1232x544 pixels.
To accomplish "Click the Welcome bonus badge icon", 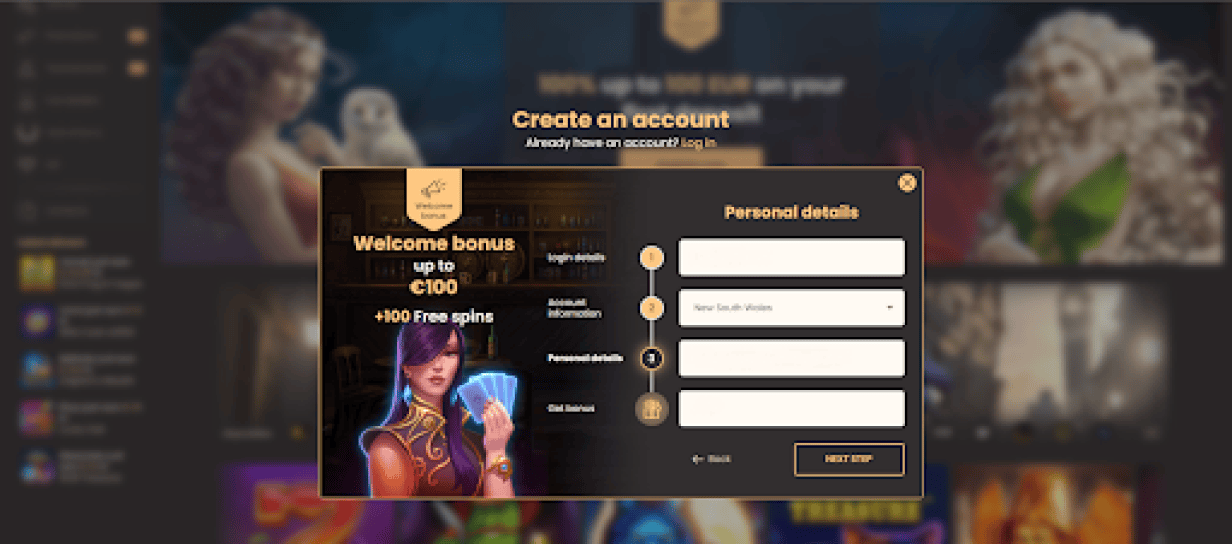I will pyautogui.click(x=434, y=194).
